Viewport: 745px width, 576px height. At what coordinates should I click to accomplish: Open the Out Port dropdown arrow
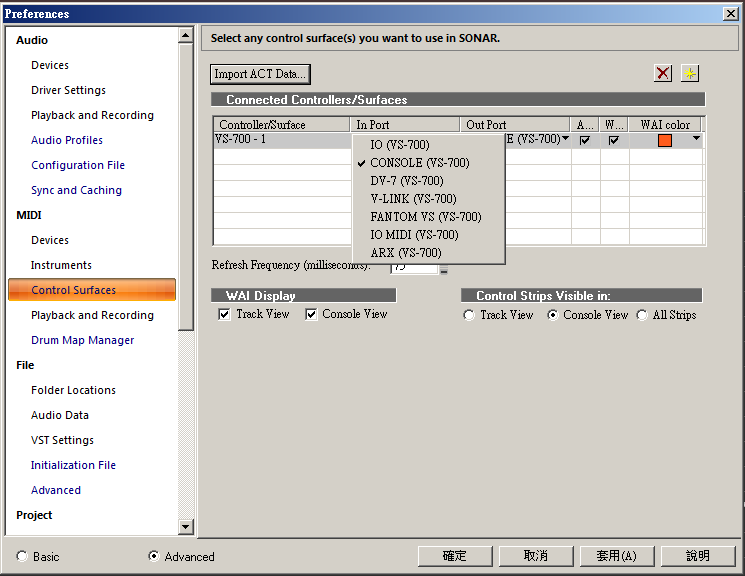(x=566, y=140)
